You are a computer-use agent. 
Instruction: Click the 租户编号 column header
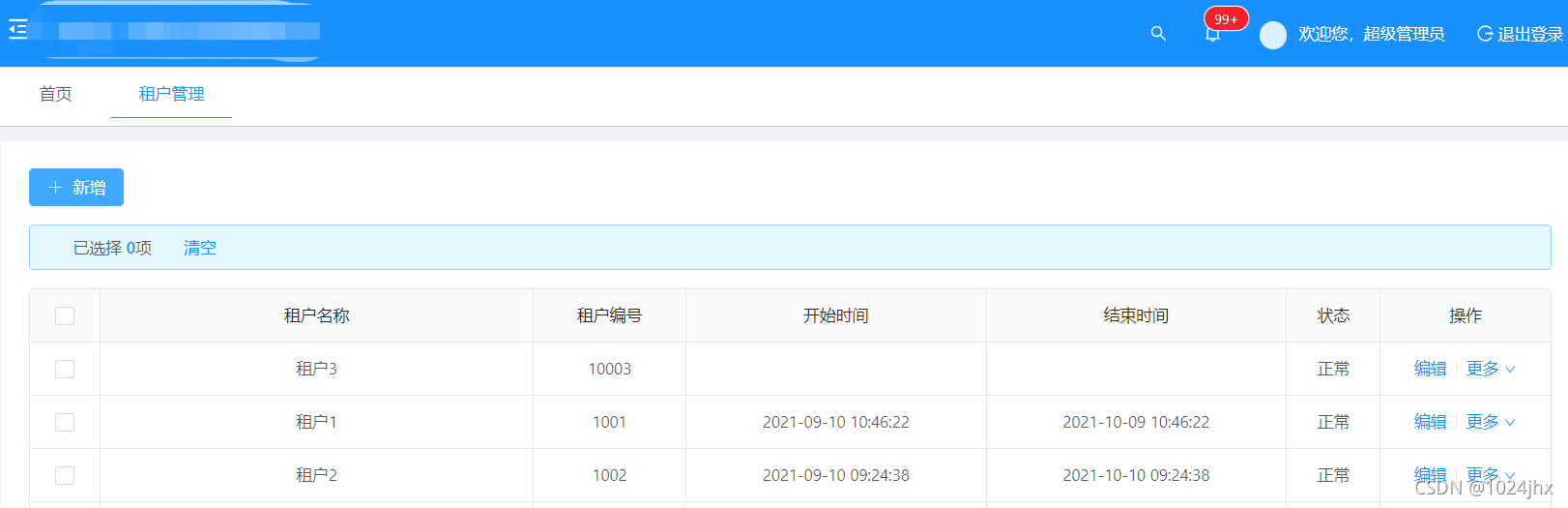pyautogui.click(x=609, y=315)
